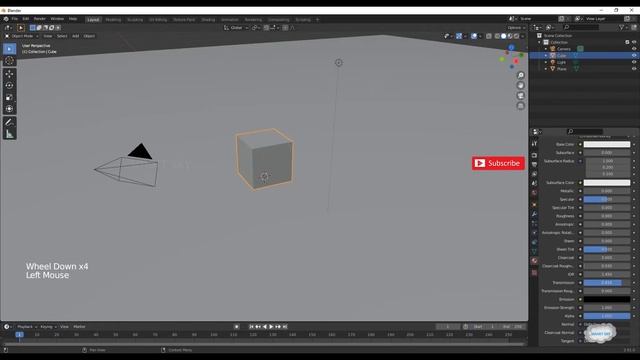Switch viewport shading to rendered
This screenshot has width=640, height=360.
point(516,36)
